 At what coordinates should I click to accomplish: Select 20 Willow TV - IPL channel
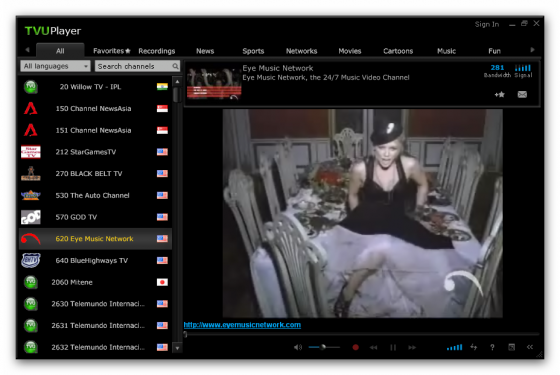(95, 87)
